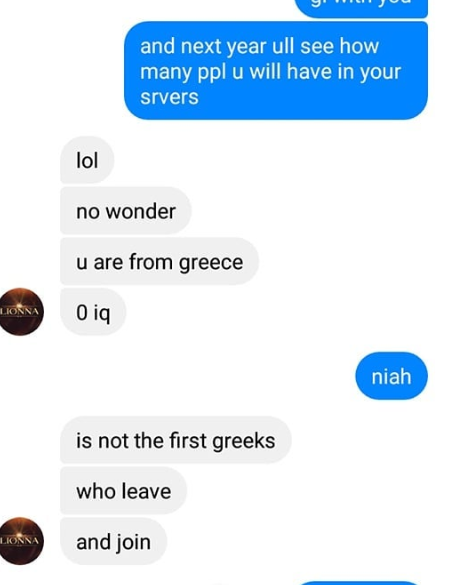
Task: Select blue message about 'next year ull see'
Action: tap(276, 71)
